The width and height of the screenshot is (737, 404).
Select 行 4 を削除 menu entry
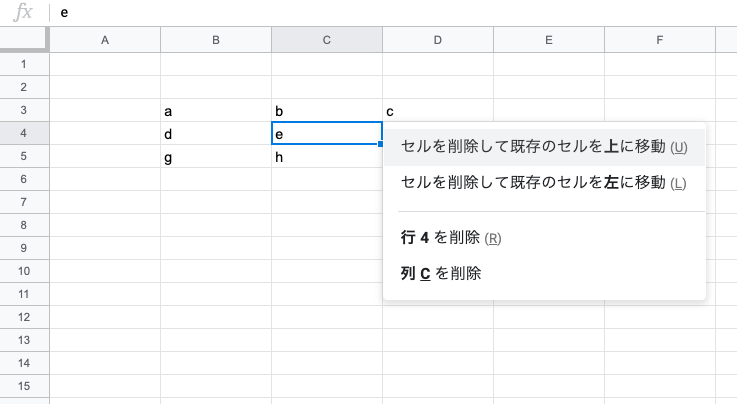tap(544, 238)
